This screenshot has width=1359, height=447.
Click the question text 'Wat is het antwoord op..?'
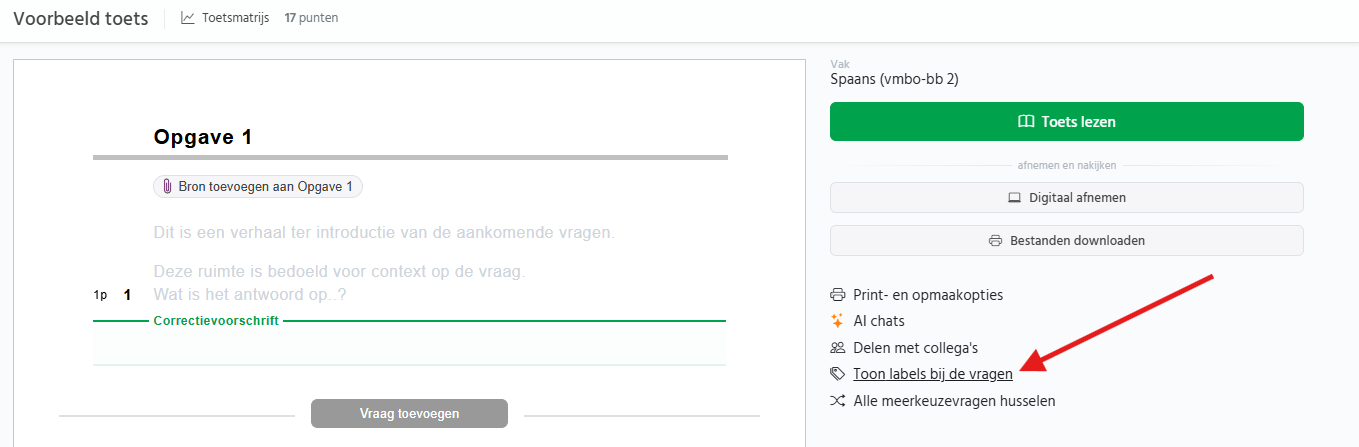[x=250, y=295]
